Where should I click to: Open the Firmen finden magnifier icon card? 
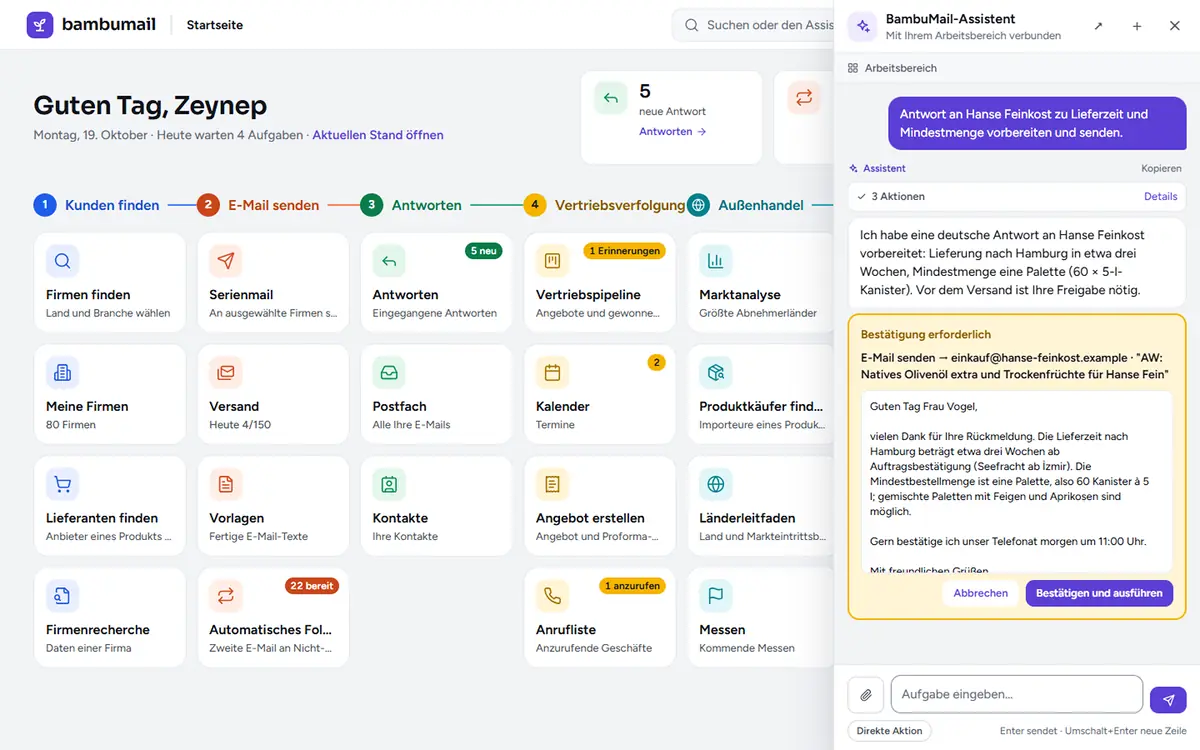pos(110,283)
